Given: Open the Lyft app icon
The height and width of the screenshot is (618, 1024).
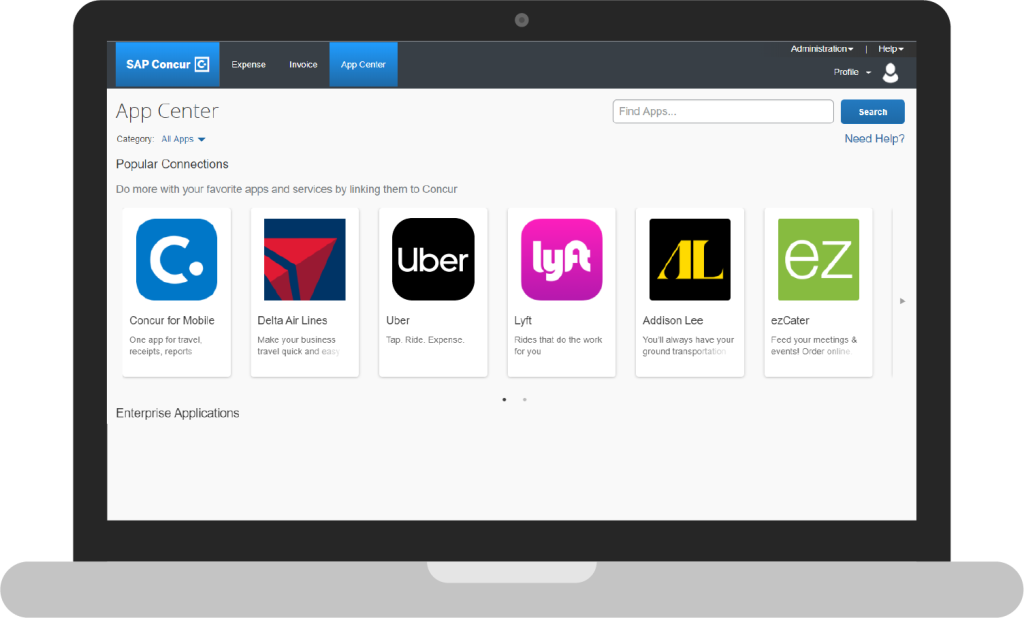Looking at the screenshot, I should point(562,259).
